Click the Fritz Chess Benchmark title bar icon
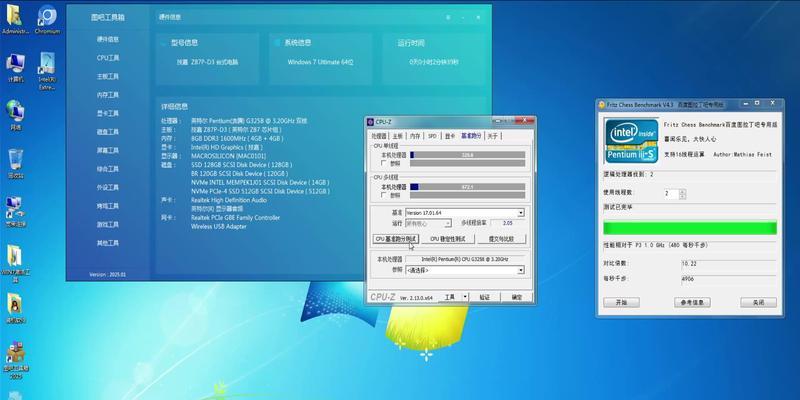 [x=602, y=104]
